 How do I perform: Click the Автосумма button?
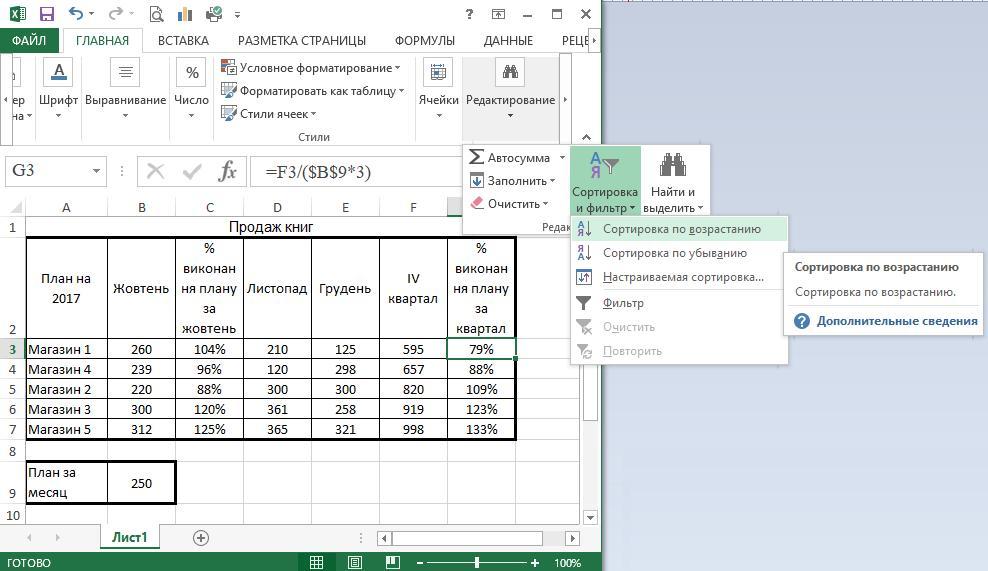[x=510, y=158]
